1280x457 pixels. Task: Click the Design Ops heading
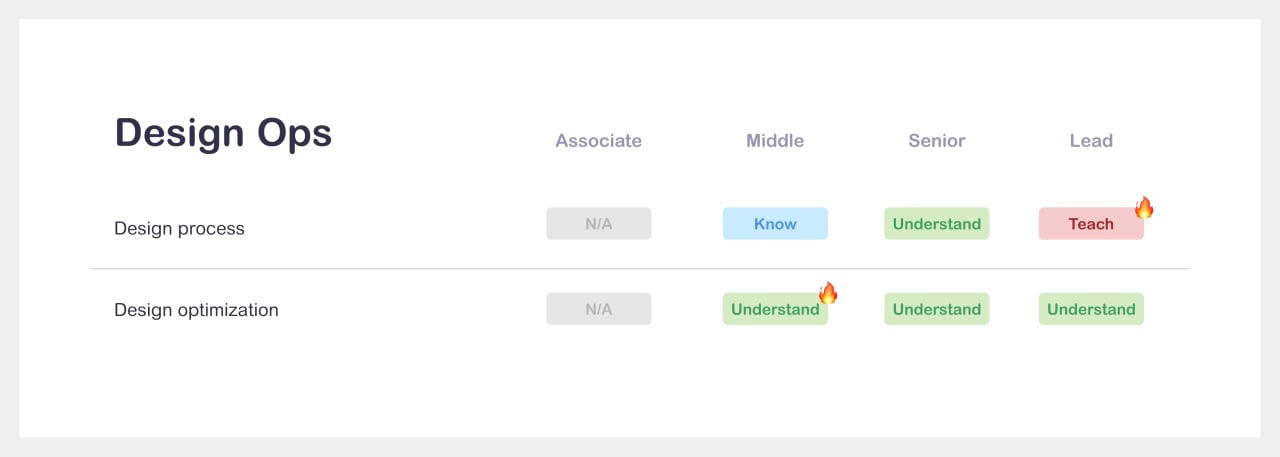click(223, 133)
